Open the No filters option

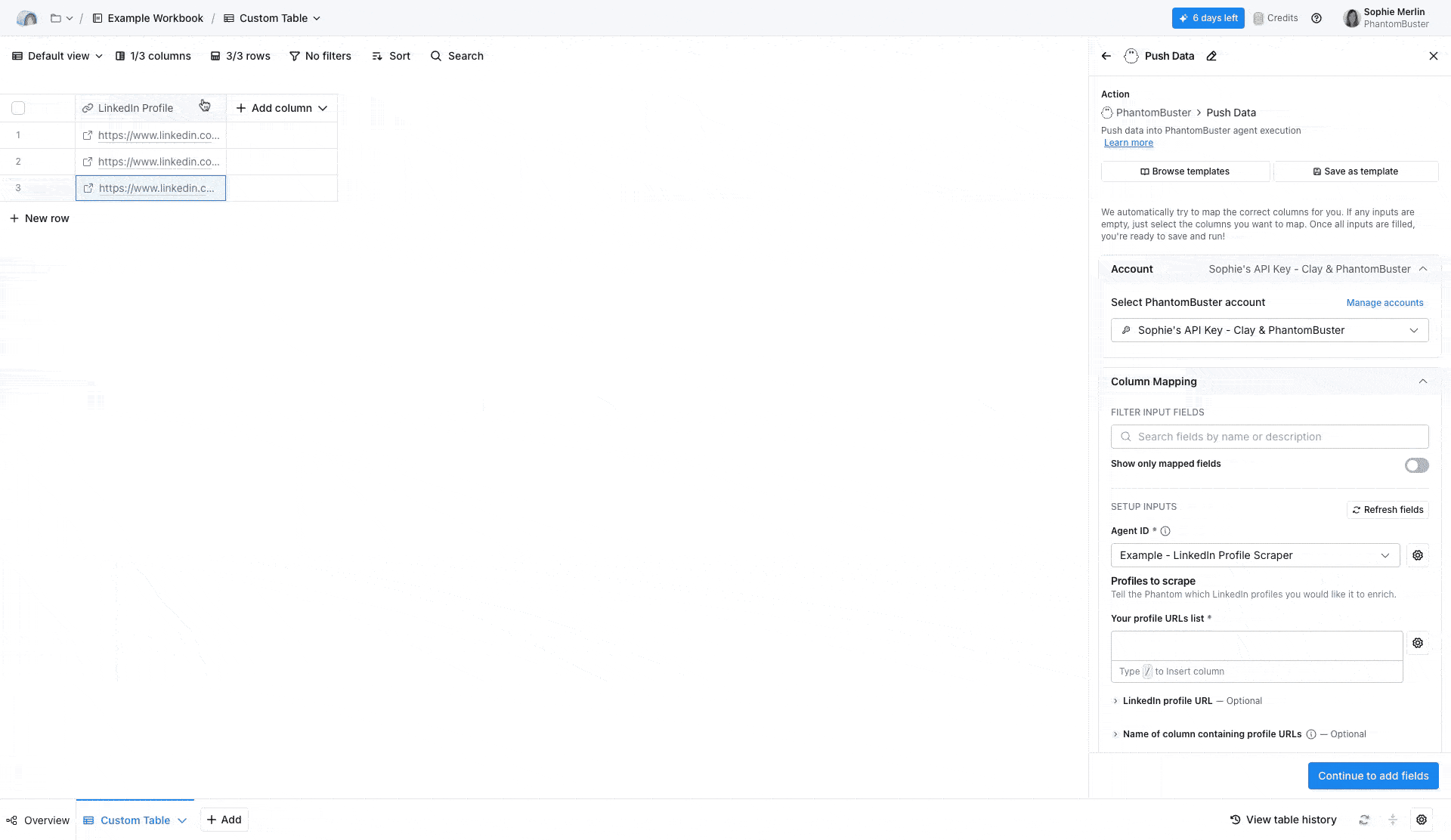pyautogui.click(x=320, y=56)
